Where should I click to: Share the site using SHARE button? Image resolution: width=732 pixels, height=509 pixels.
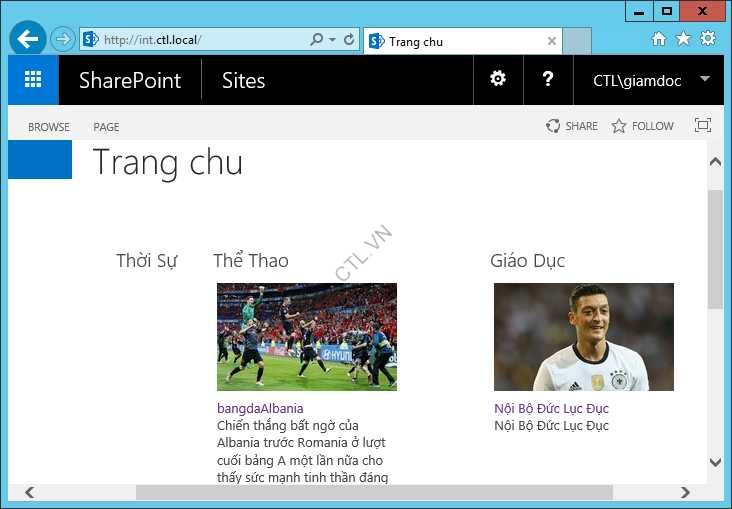tap(572, 126)
